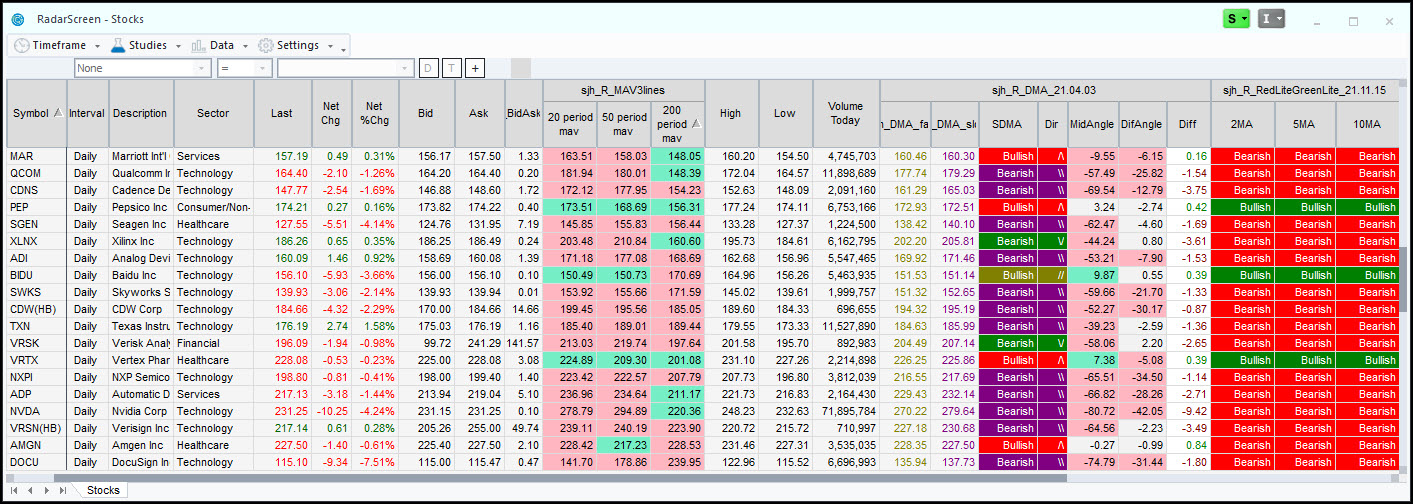Screen dimensions: 1413x504
Task: Click the -7.51% net change cell
Action: (374, 462)
